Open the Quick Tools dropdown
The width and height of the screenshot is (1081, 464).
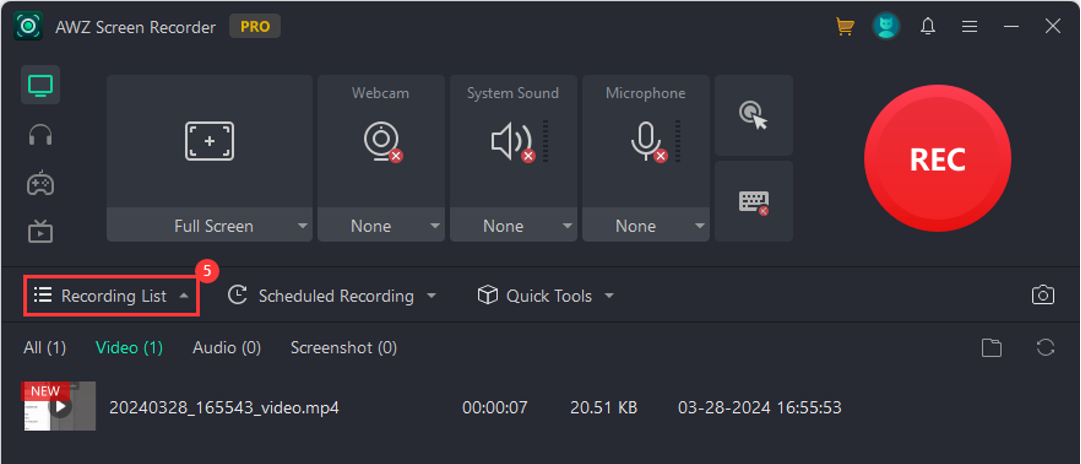[x=545, y=296]
